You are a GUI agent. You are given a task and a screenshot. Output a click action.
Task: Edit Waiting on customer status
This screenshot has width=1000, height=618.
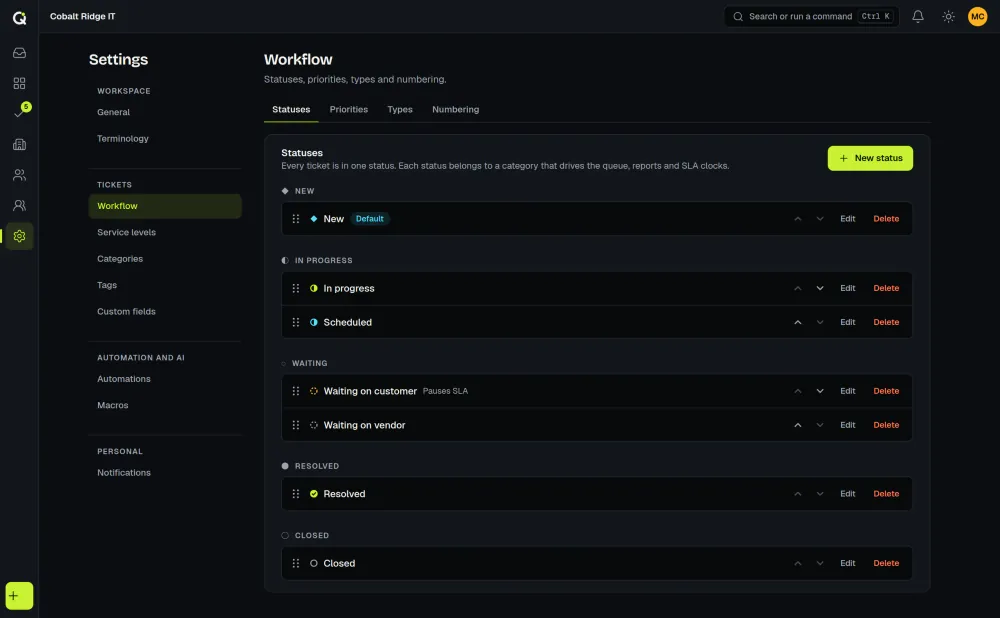click(x=848, y=391)
